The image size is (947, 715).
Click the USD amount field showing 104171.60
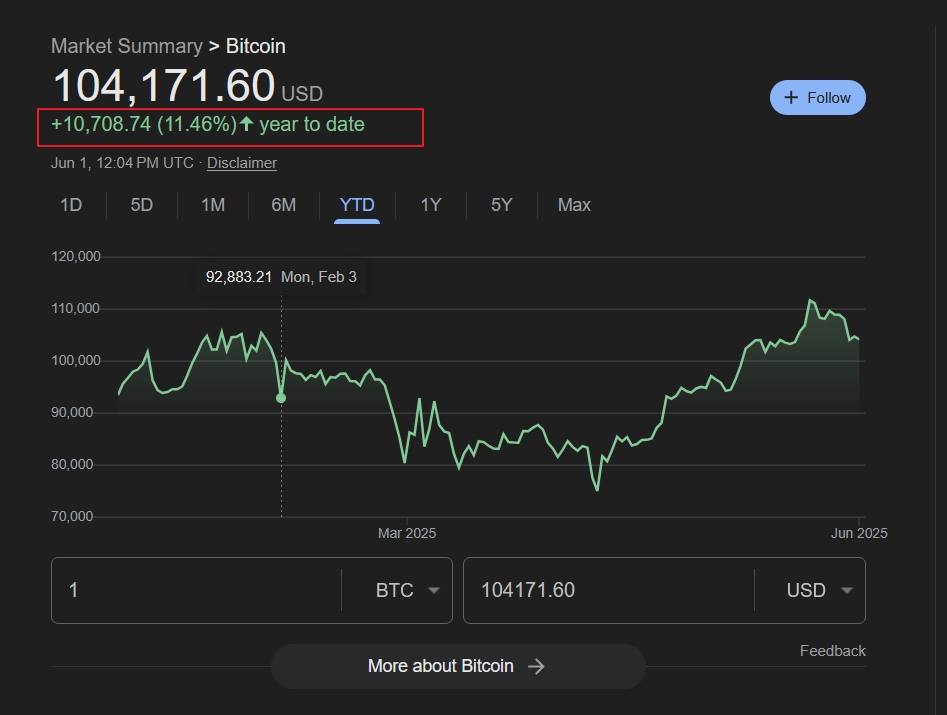(x=609, y=590)
